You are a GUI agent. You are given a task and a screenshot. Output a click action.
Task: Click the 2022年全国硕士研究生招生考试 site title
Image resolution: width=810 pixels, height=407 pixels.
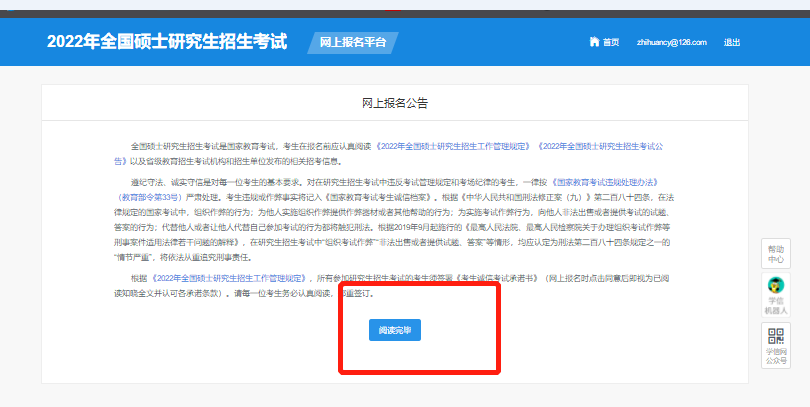167,42
